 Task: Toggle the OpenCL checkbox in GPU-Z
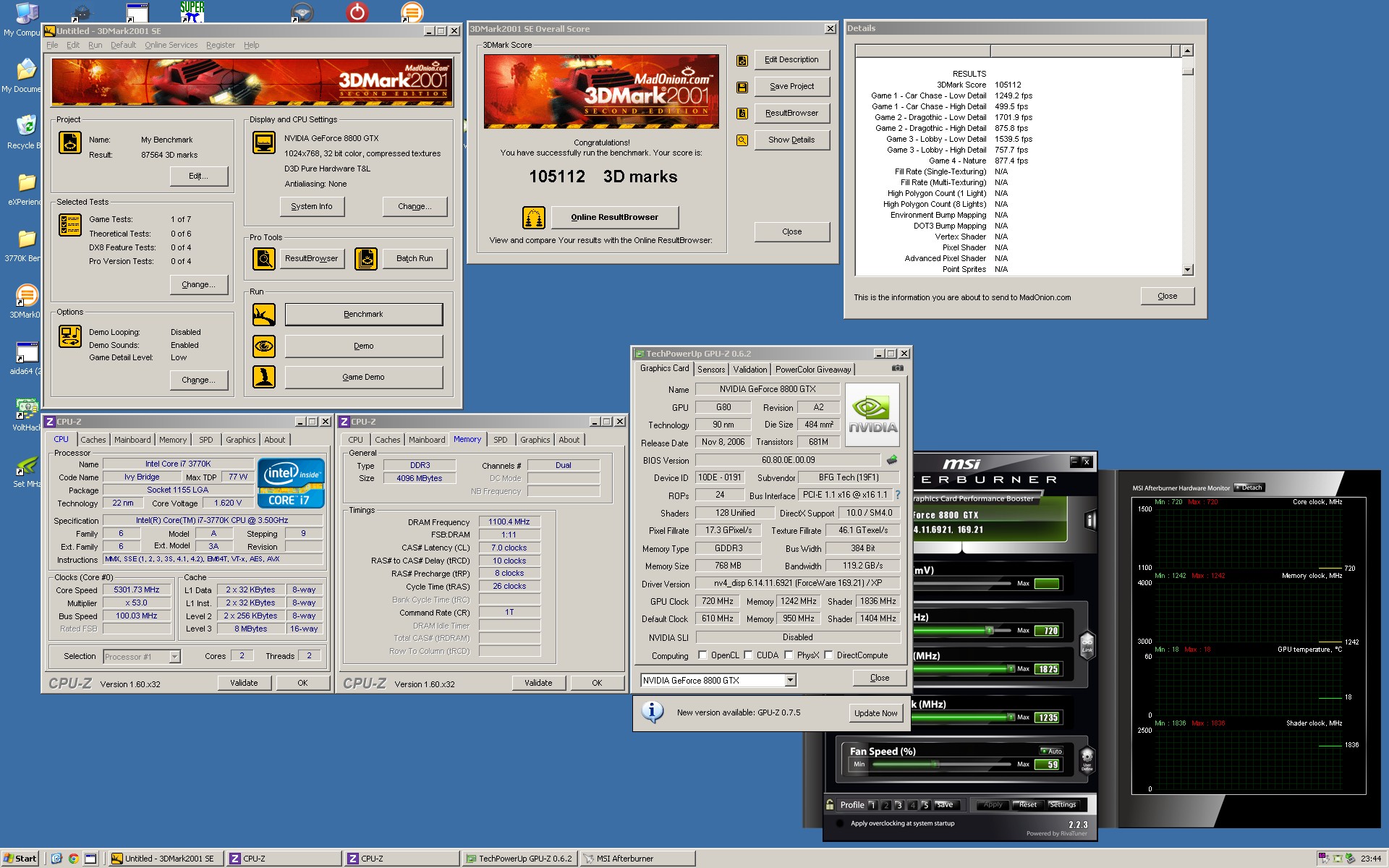point(702,655)
